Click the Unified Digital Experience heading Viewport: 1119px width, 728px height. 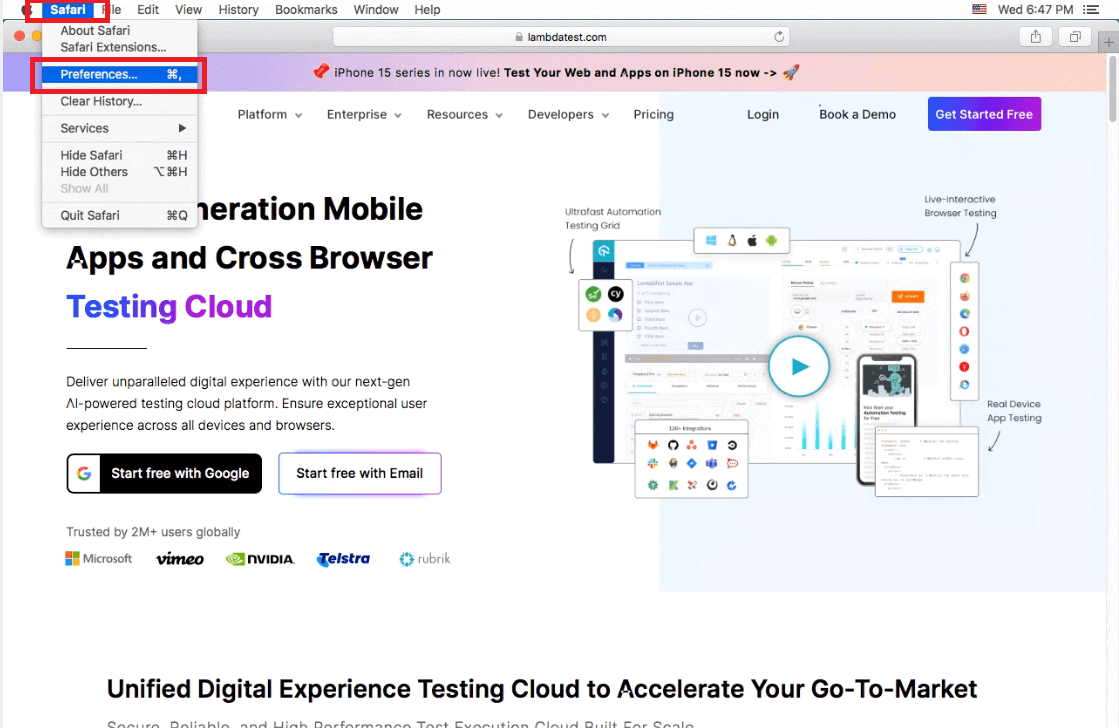[542, 689]
